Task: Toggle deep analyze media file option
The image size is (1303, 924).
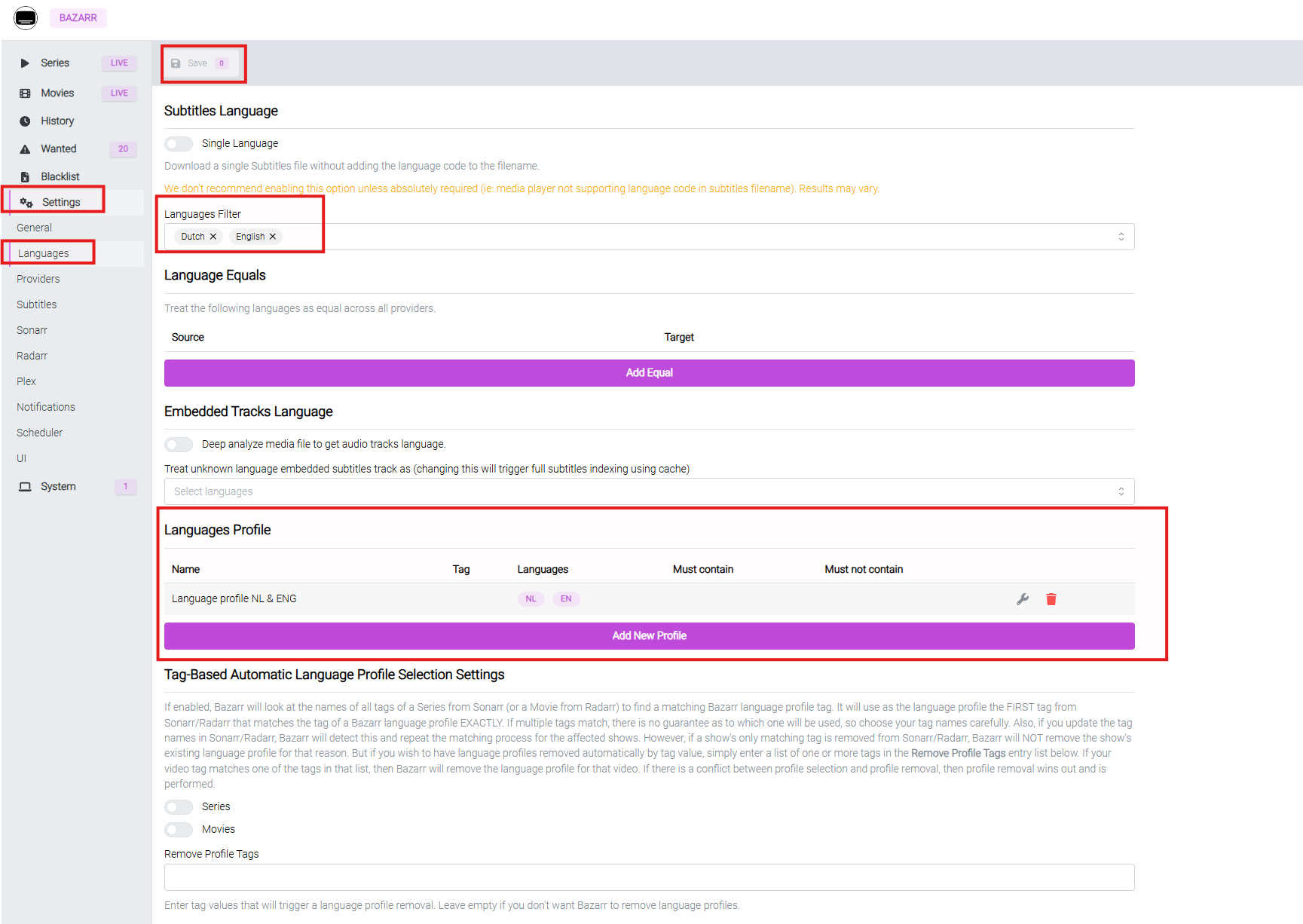Action: [179, 444]
